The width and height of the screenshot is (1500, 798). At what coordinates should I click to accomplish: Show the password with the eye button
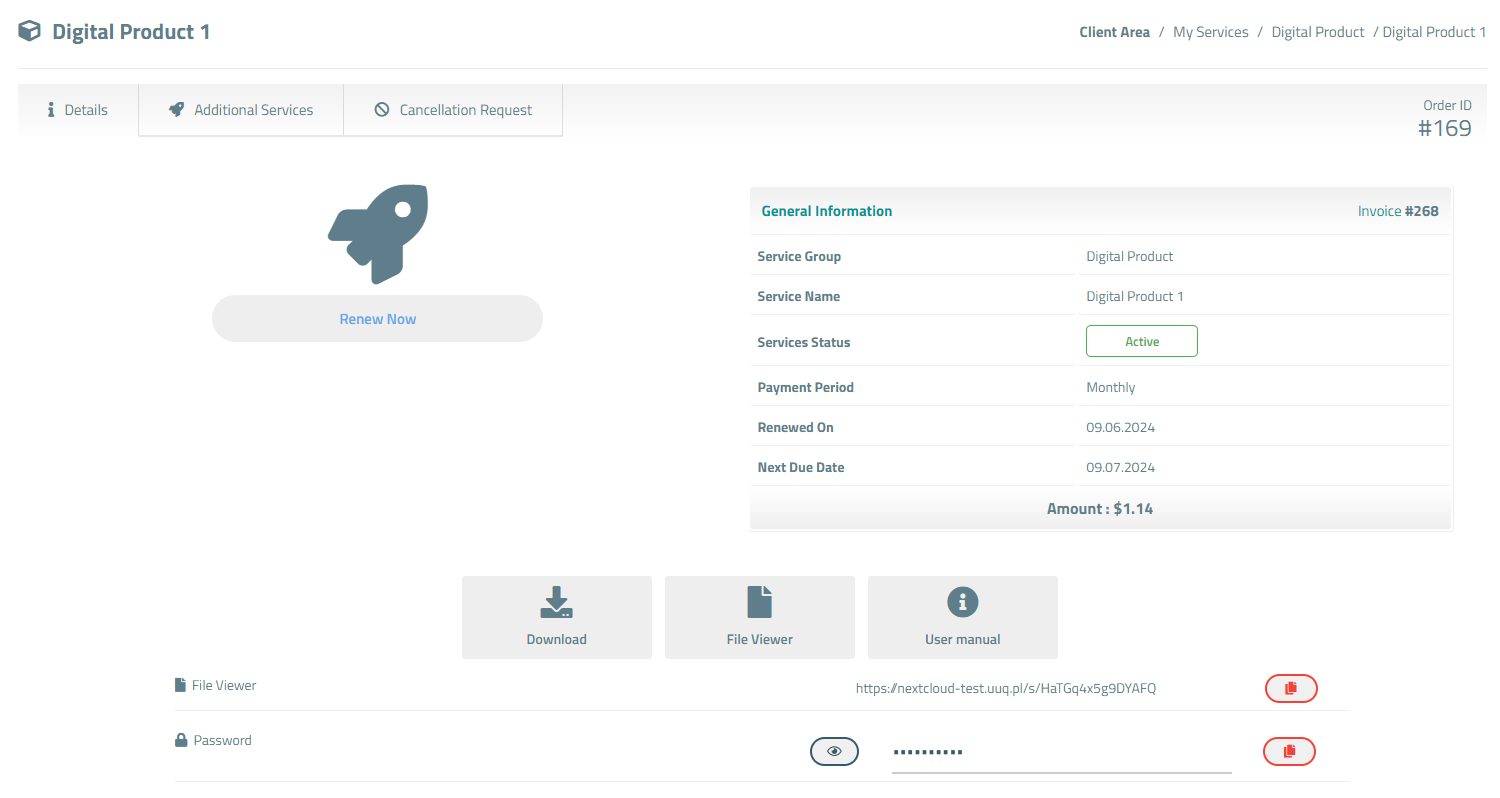tap(834, 751)
